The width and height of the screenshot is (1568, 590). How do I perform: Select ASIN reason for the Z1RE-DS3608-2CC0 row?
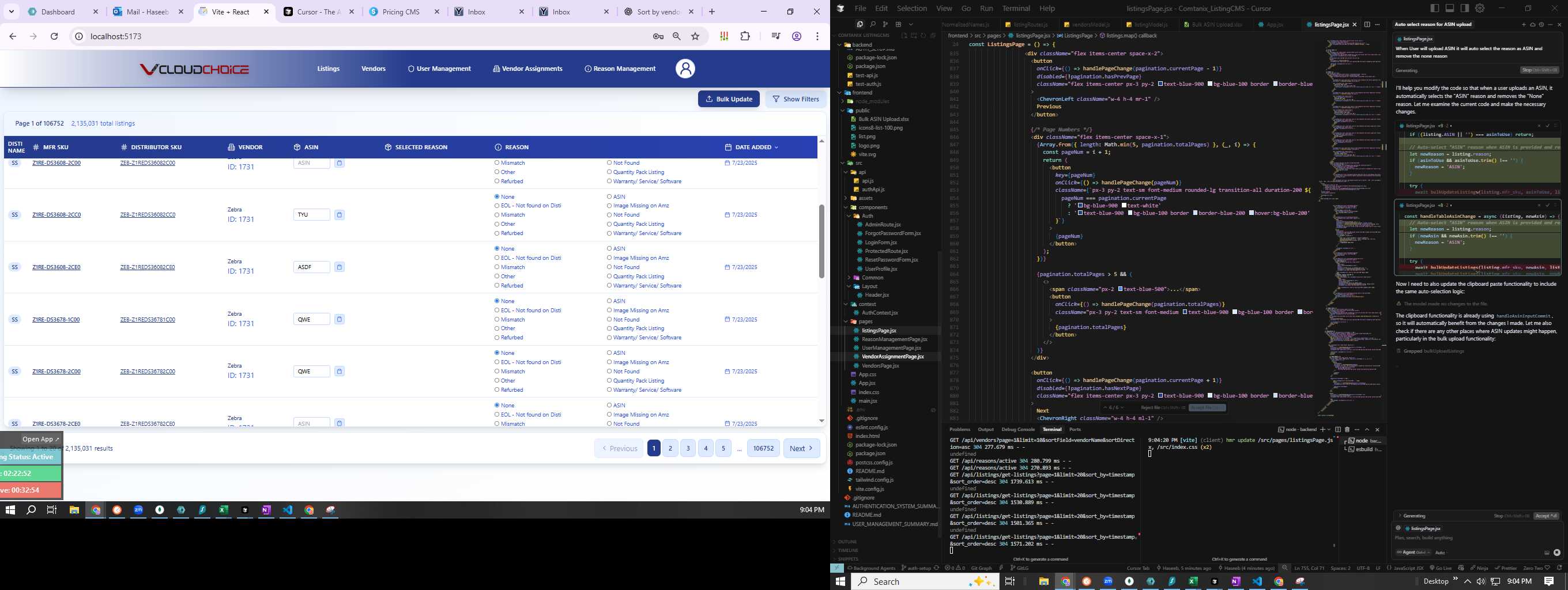(609, 196)
